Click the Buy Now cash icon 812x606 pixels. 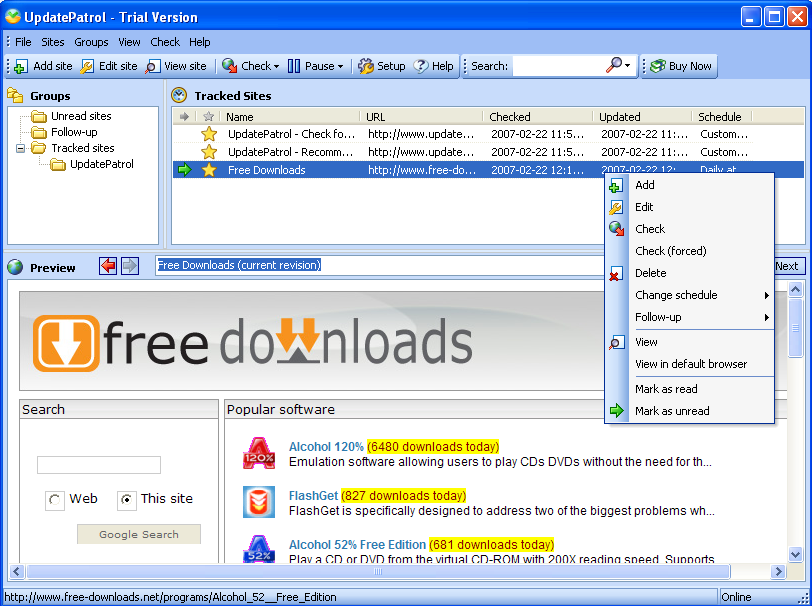(658, 66)
